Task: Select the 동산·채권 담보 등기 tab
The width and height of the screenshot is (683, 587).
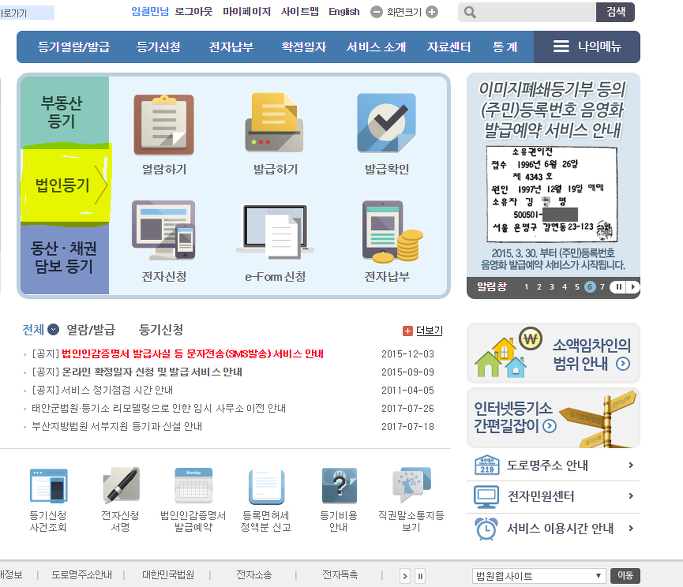Action: pos(64,259)
